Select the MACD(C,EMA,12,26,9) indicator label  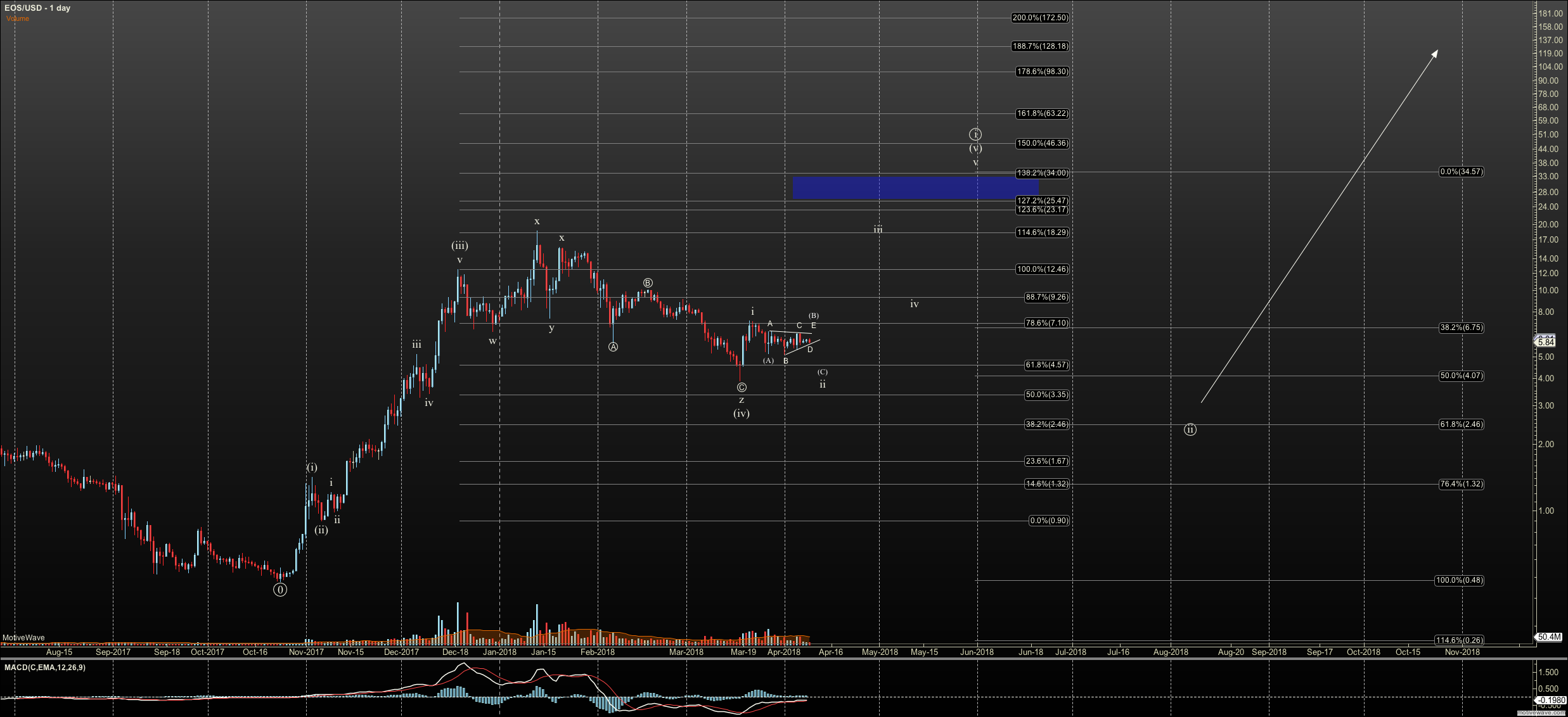(x=45, y=667)
